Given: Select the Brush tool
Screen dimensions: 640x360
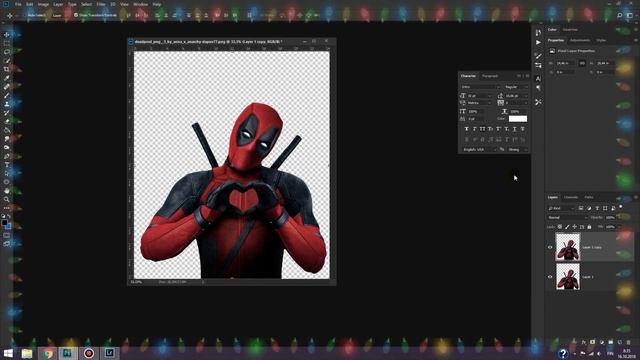Looking at the screenshot, I should coord(7,95).
